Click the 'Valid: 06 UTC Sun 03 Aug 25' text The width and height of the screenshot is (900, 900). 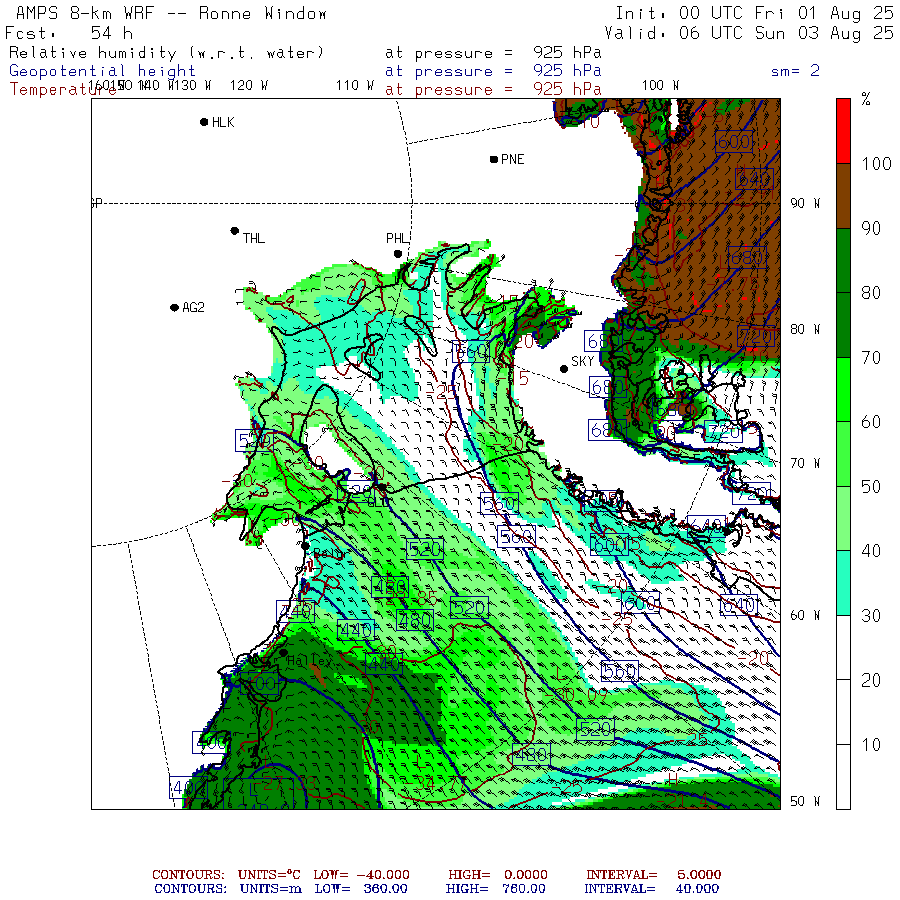(748, 33)
